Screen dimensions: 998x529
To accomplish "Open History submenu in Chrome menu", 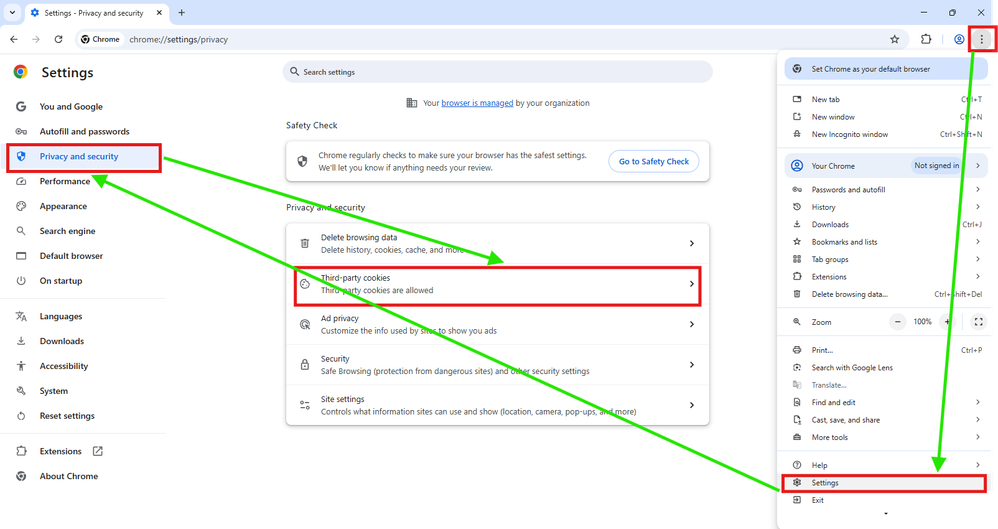I will point(886,207).
